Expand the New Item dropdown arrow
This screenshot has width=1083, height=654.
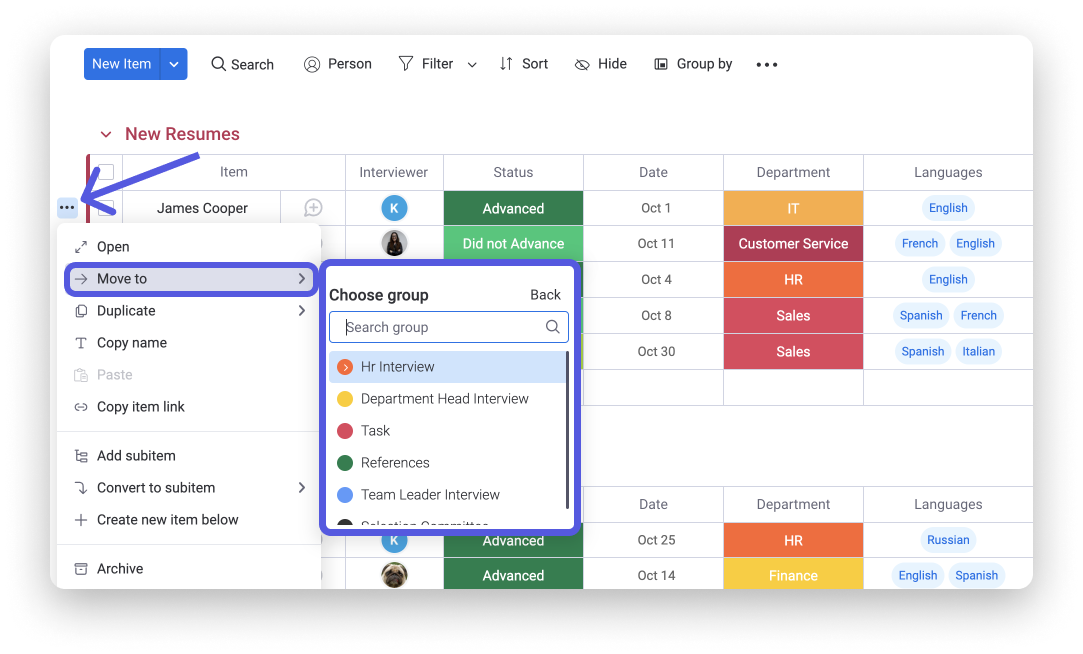click(174, 64)
